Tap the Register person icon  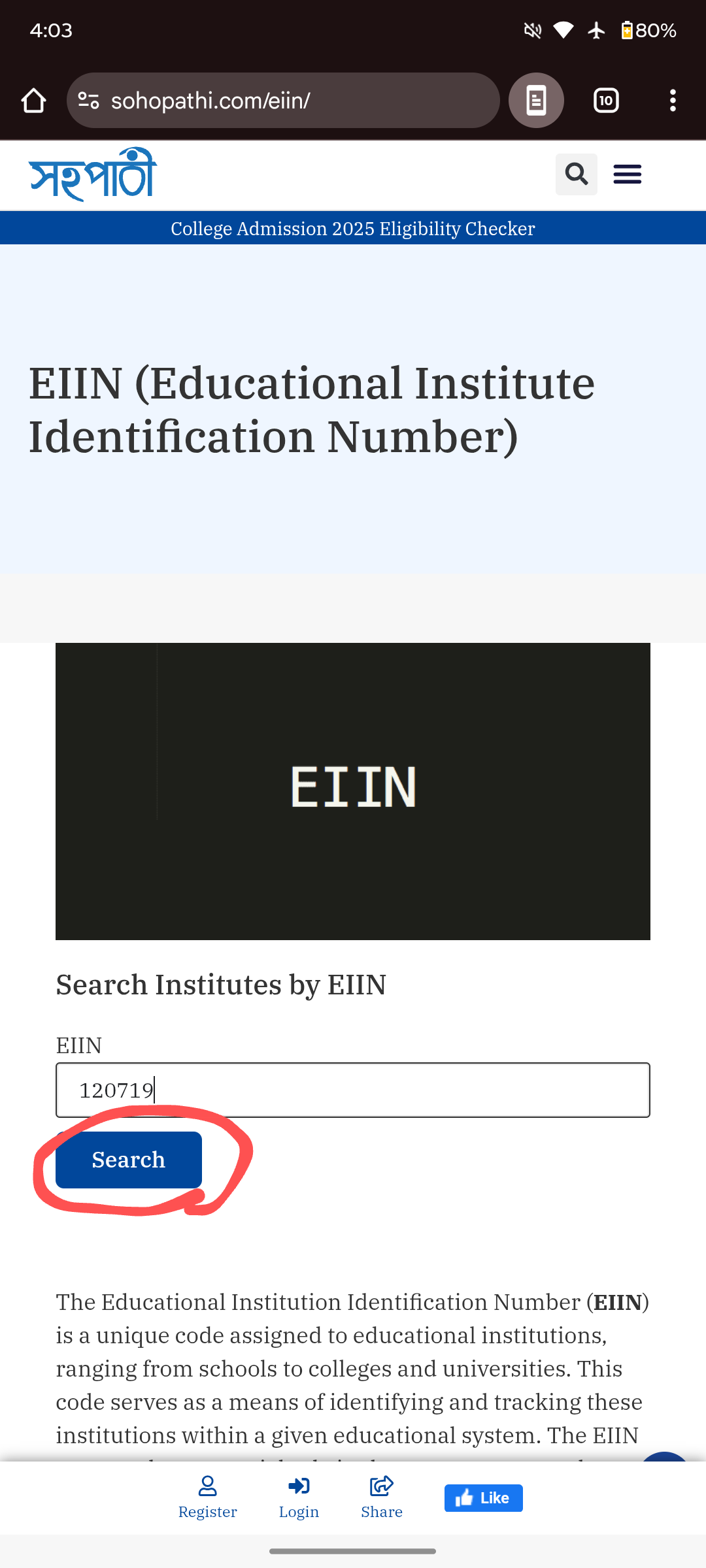pyautogui.click(x=208, y=1487)
